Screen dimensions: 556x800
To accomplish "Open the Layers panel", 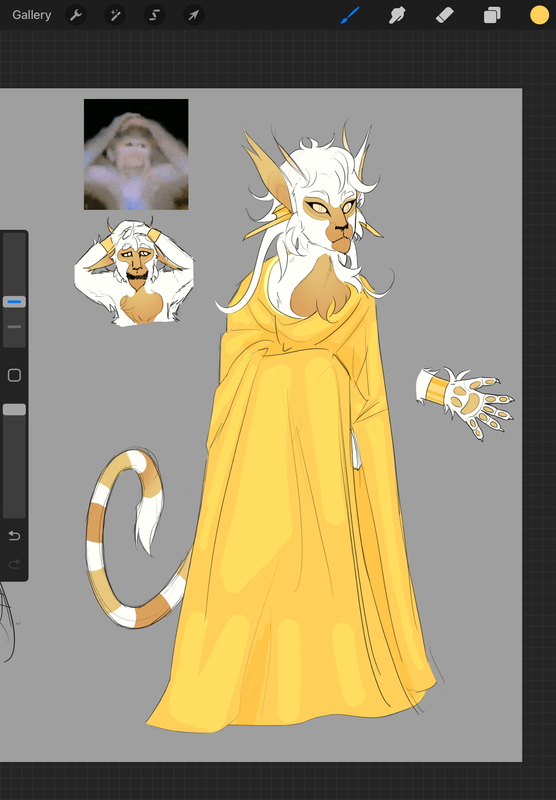I will (x=492, y=15).
